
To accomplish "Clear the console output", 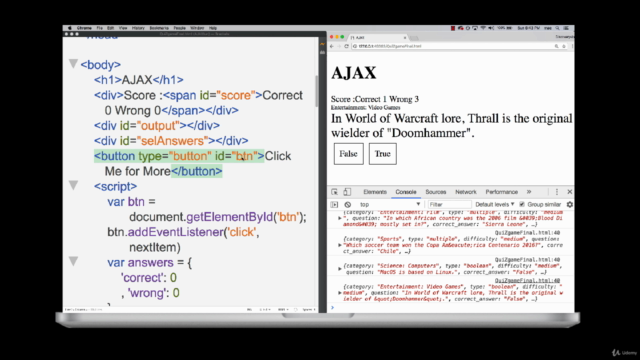I will coord(347,204).
